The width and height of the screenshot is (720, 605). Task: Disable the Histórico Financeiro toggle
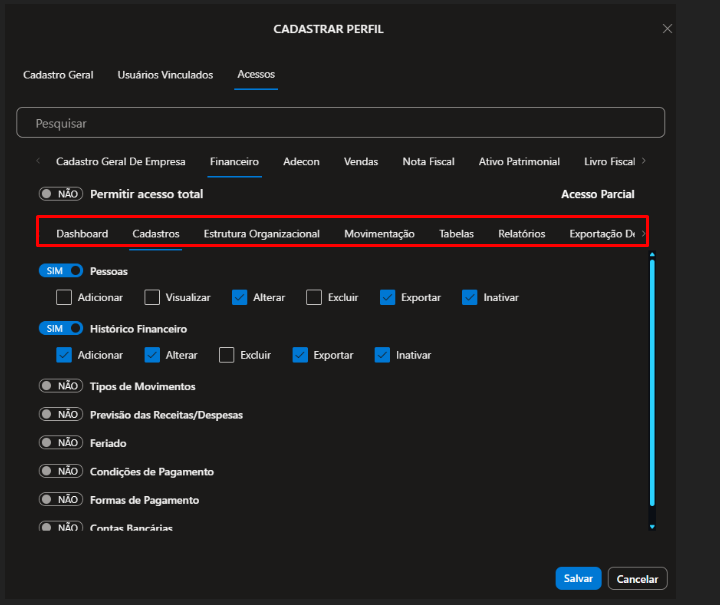(x=60, y=329)
